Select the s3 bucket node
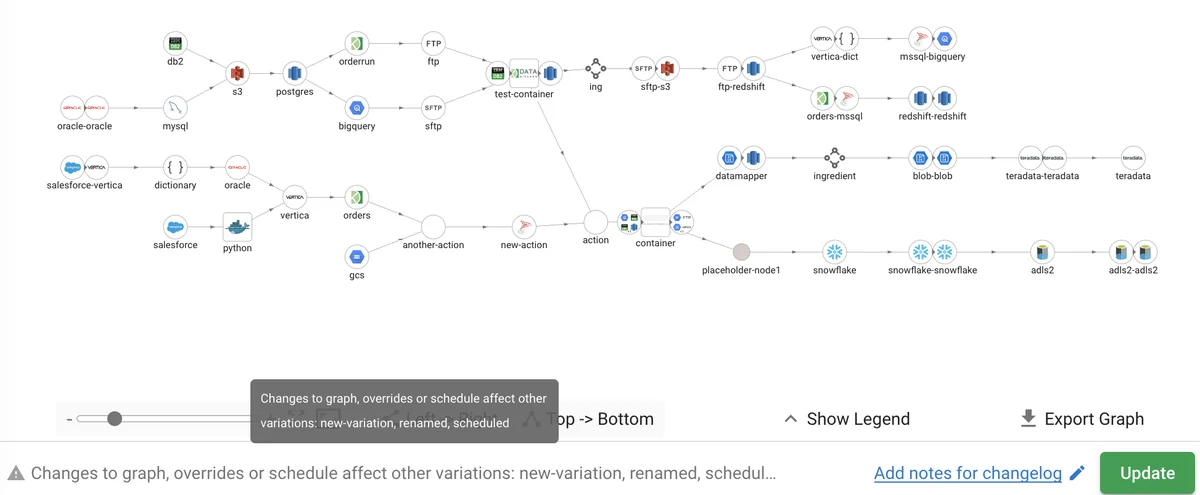1200x495 pixels. (x=237, y=72)
